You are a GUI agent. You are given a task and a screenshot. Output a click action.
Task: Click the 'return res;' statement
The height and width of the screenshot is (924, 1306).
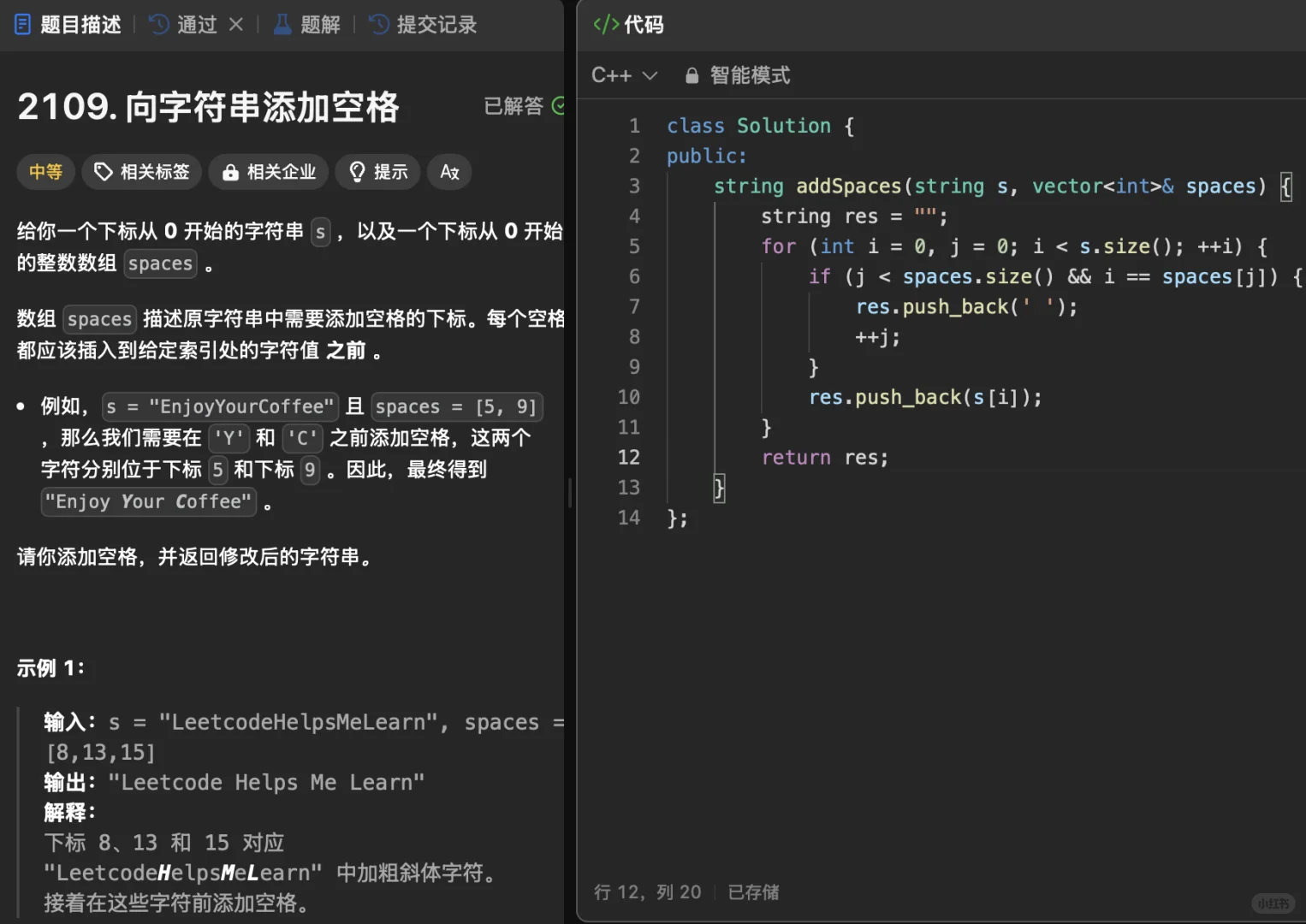[825, 458]
